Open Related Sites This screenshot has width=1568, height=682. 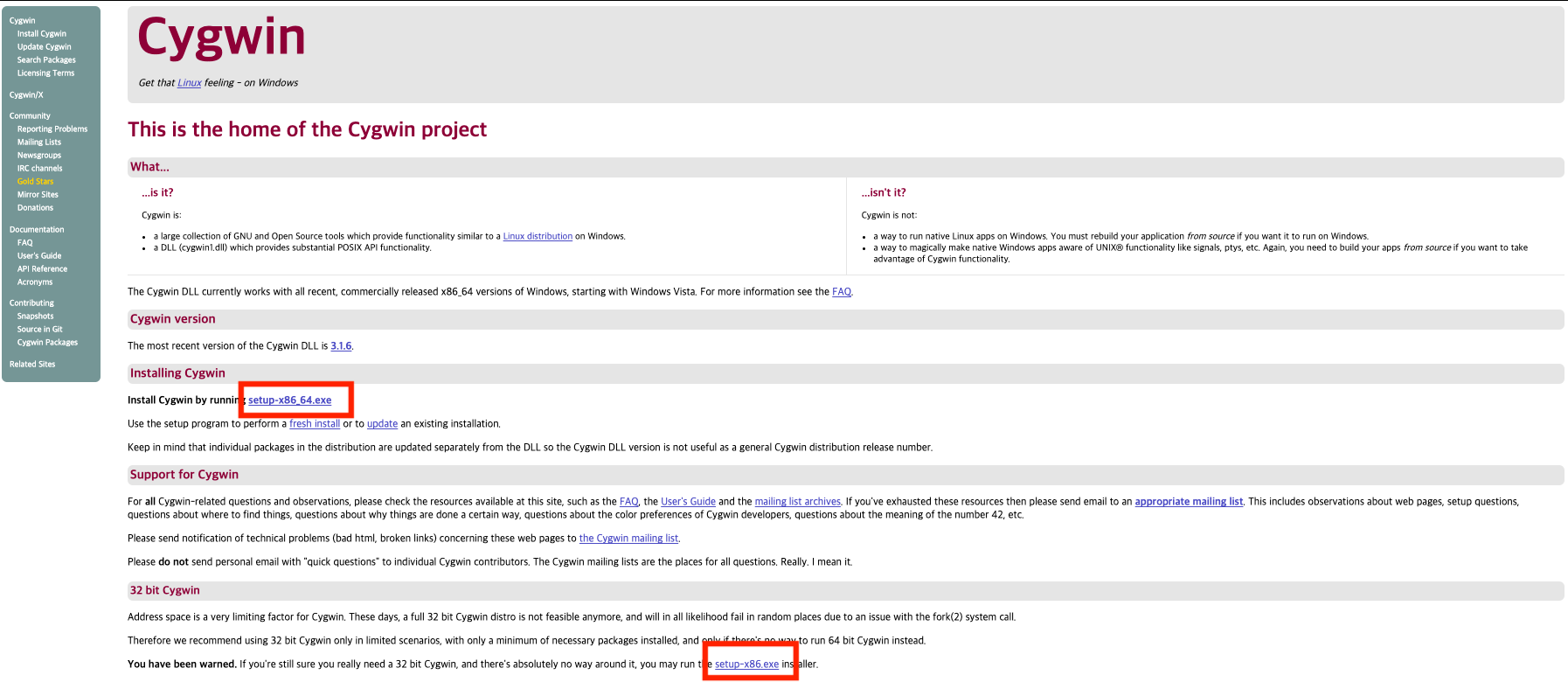(x=32, y=364)
